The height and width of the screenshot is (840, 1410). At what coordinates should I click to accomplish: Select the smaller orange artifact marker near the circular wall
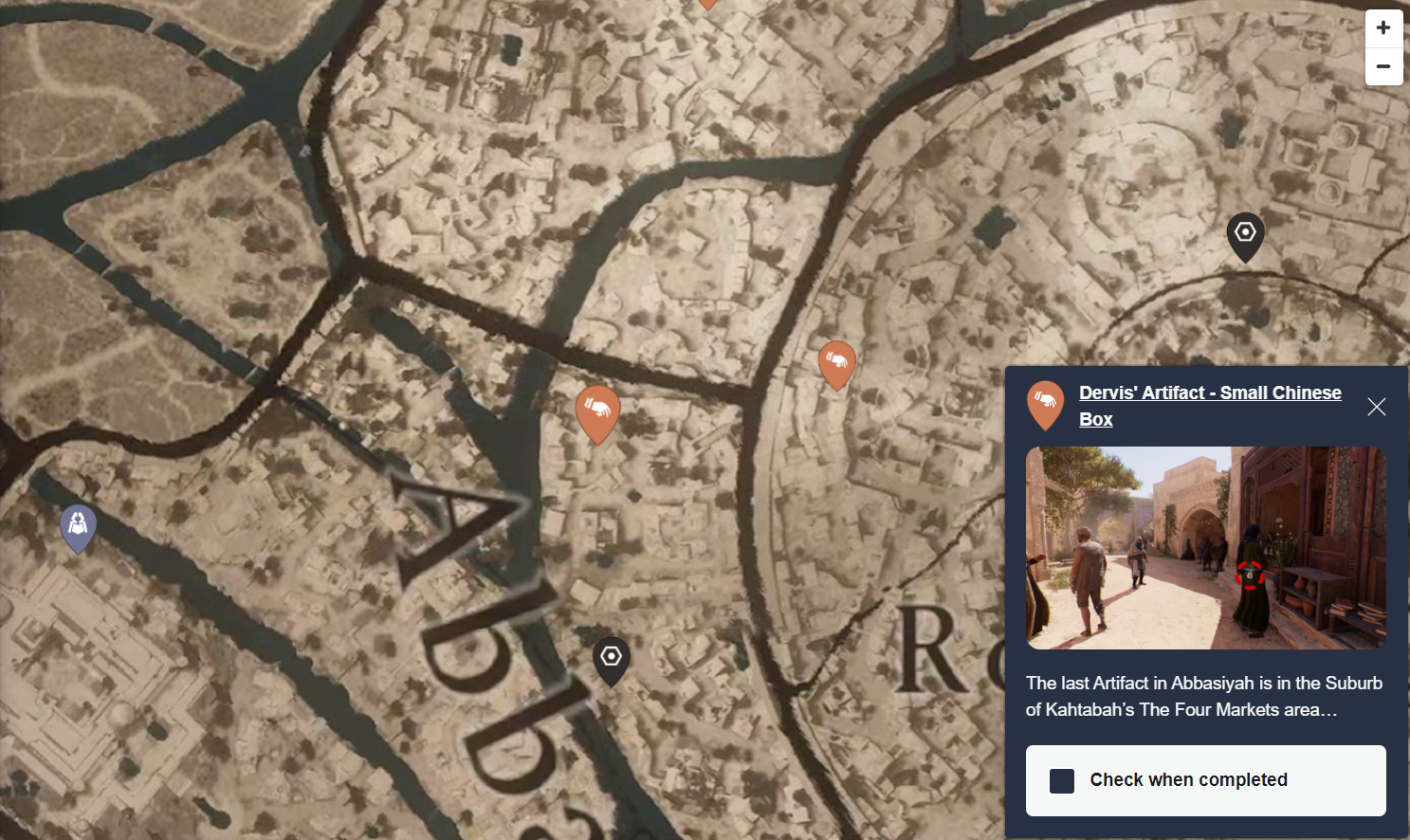[x=836, y=365]
